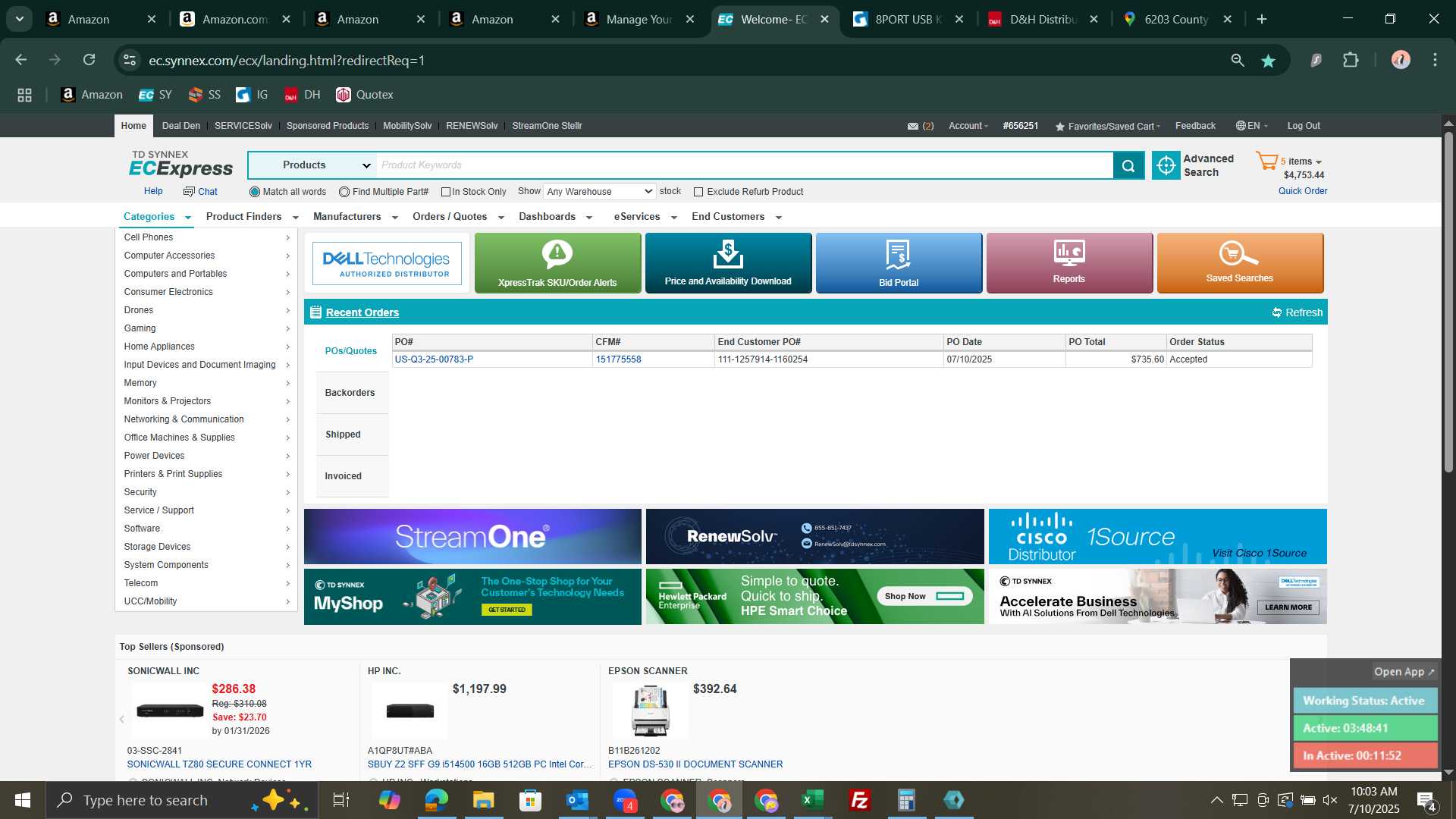This screenshot has width=1456, height=819.
Task: Select the Find Multiple Part# radio
Action: pos(344,192)
